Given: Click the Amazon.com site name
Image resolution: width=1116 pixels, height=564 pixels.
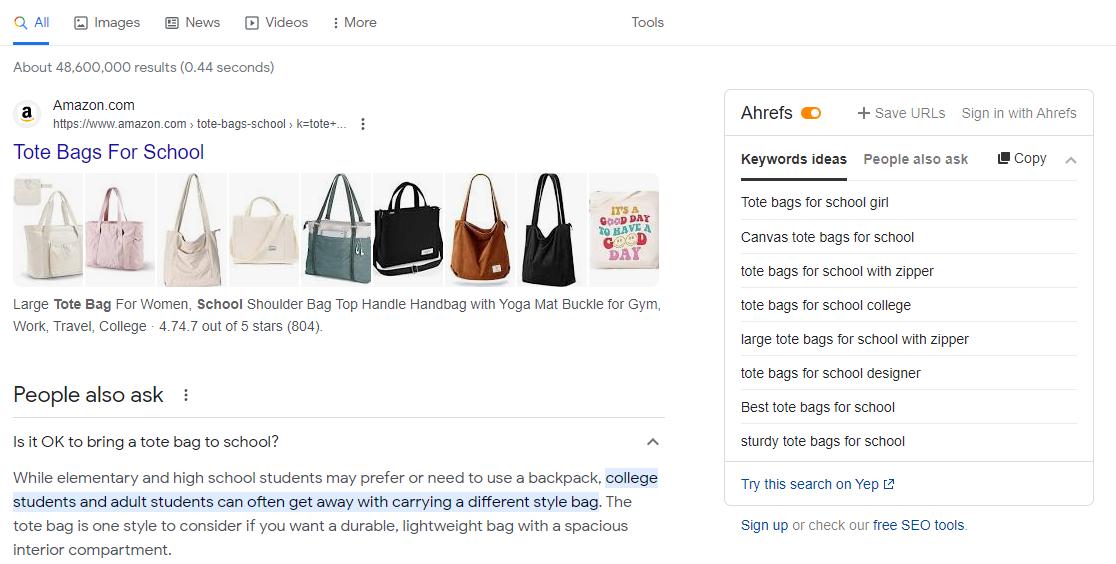Looking at the screenshot, I should [93, 105].
